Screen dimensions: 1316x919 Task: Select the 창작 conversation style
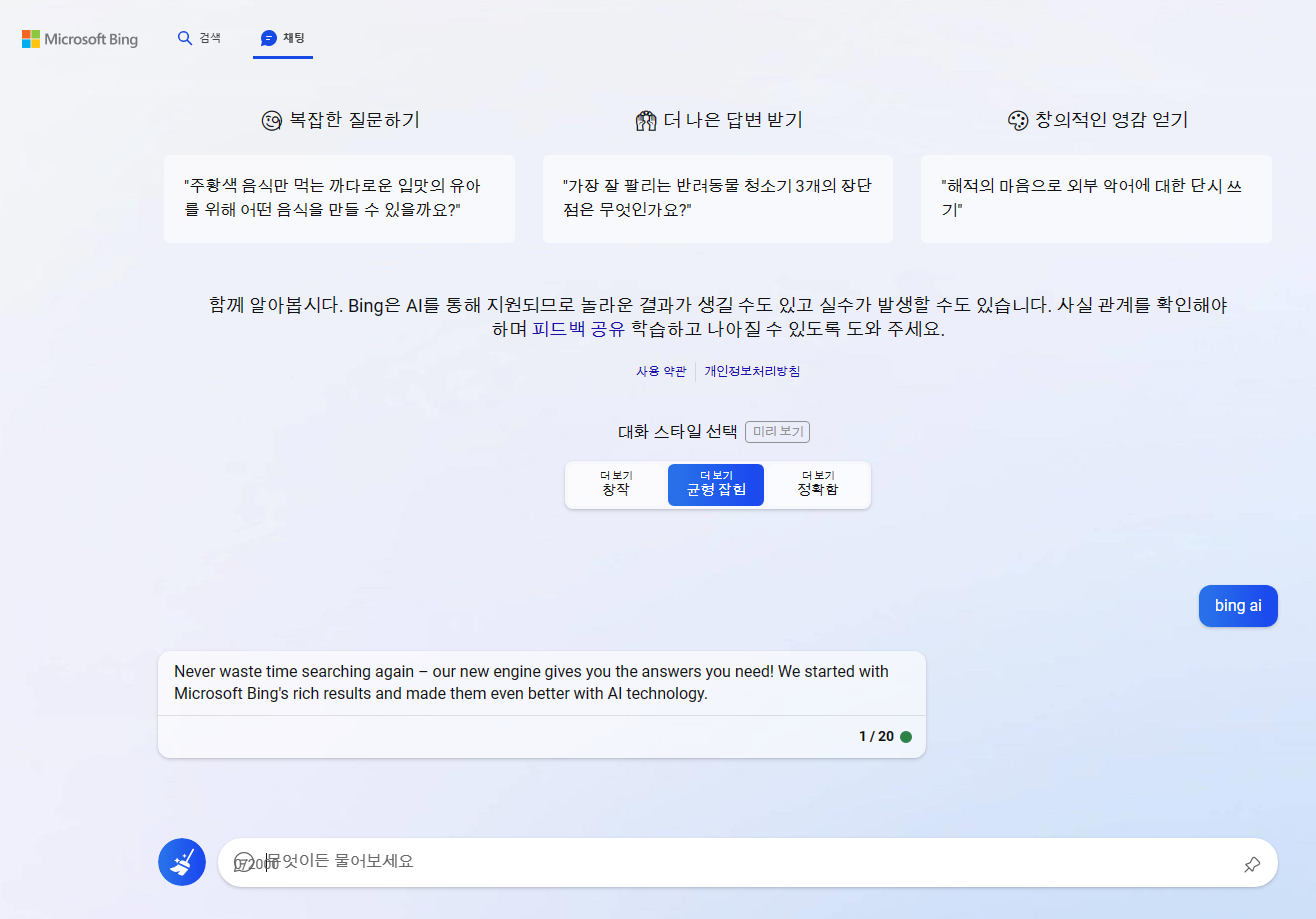tap(616, 484)
